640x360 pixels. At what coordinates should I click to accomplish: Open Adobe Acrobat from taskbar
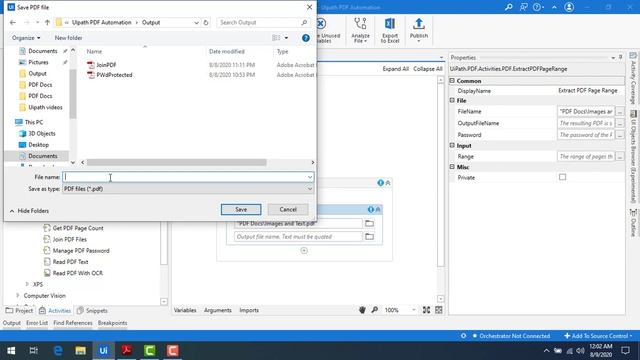127,351
